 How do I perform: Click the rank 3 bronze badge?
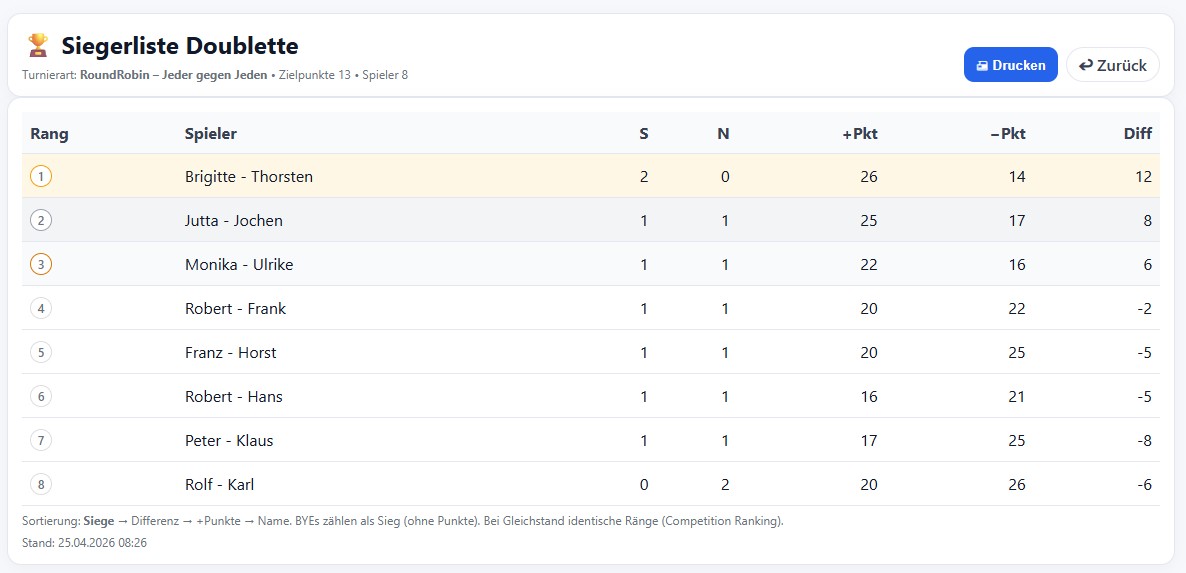tap(41, 265)
